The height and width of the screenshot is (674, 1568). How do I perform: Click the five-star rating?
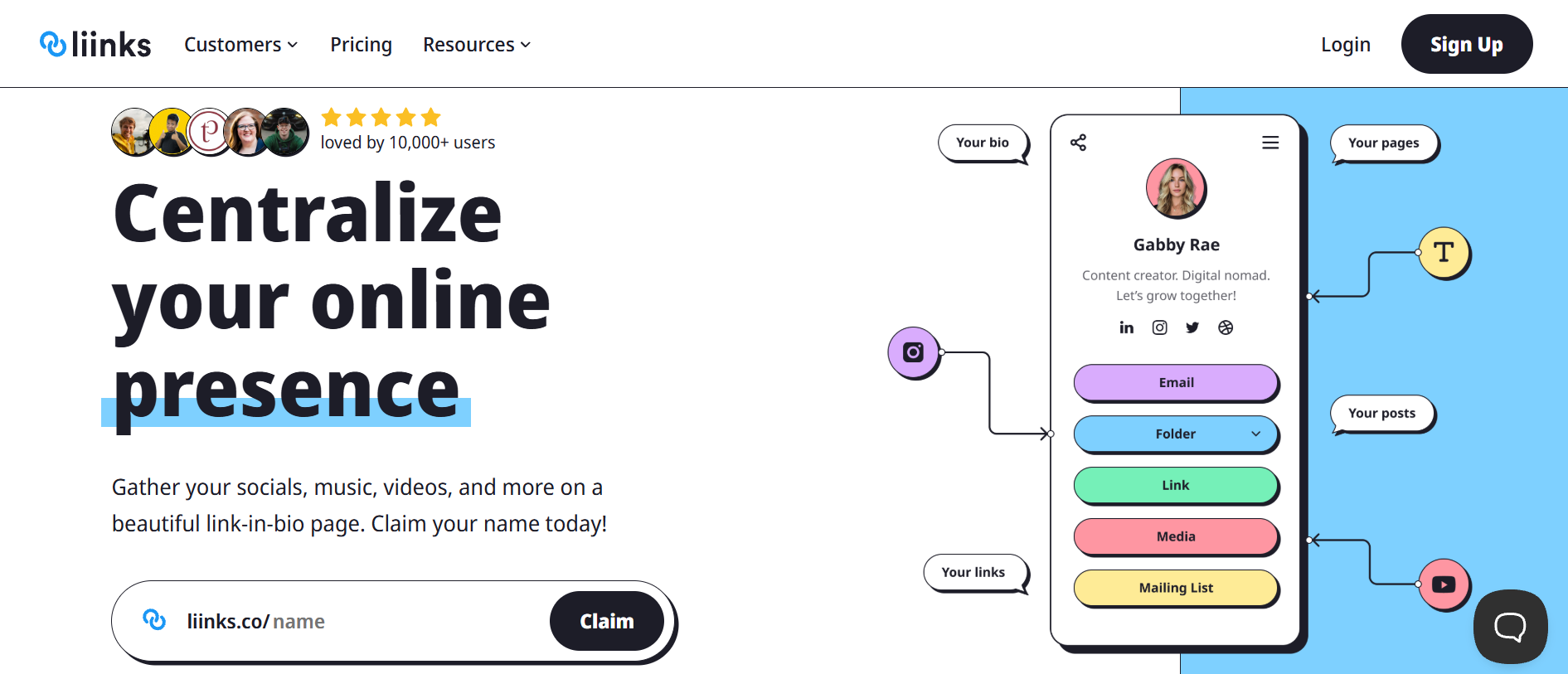click(x=381, y=117)
